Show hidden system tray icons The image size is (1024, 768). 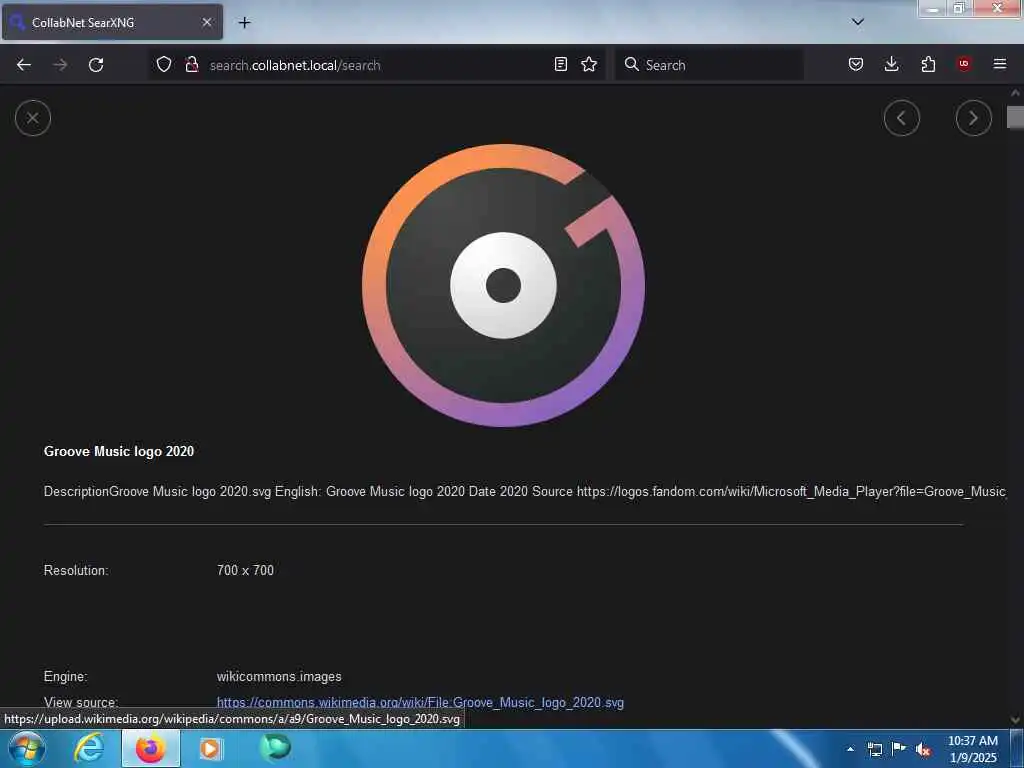coord(850,749)
